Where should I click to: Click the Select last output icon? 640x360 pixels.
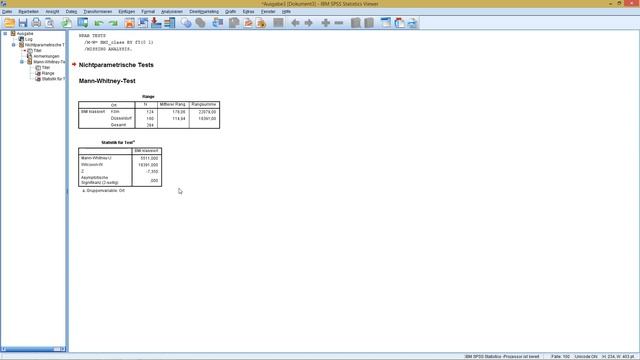click(218, 23)
